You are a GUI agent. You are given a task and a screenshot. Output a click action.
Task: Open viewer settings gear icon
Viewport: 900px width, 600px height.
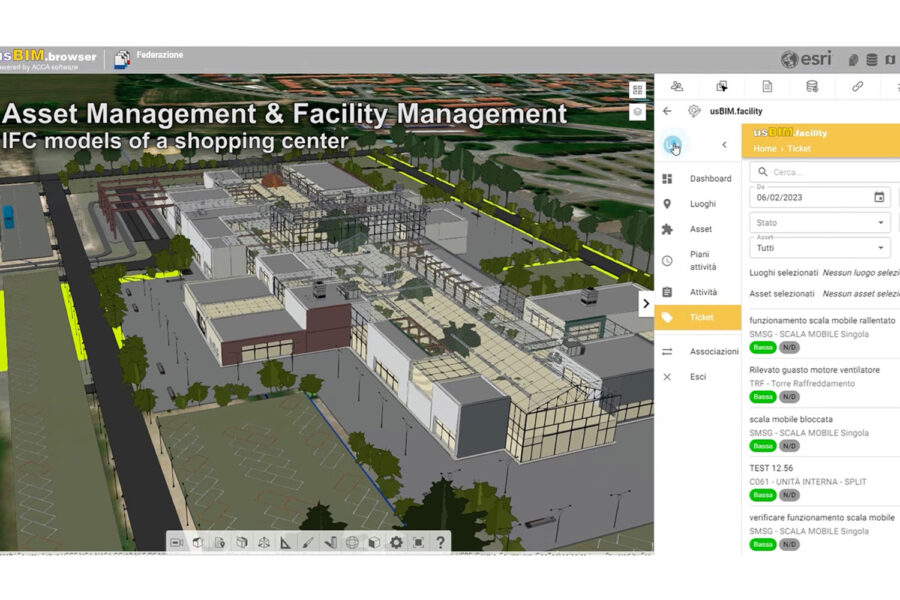[396, 543]
